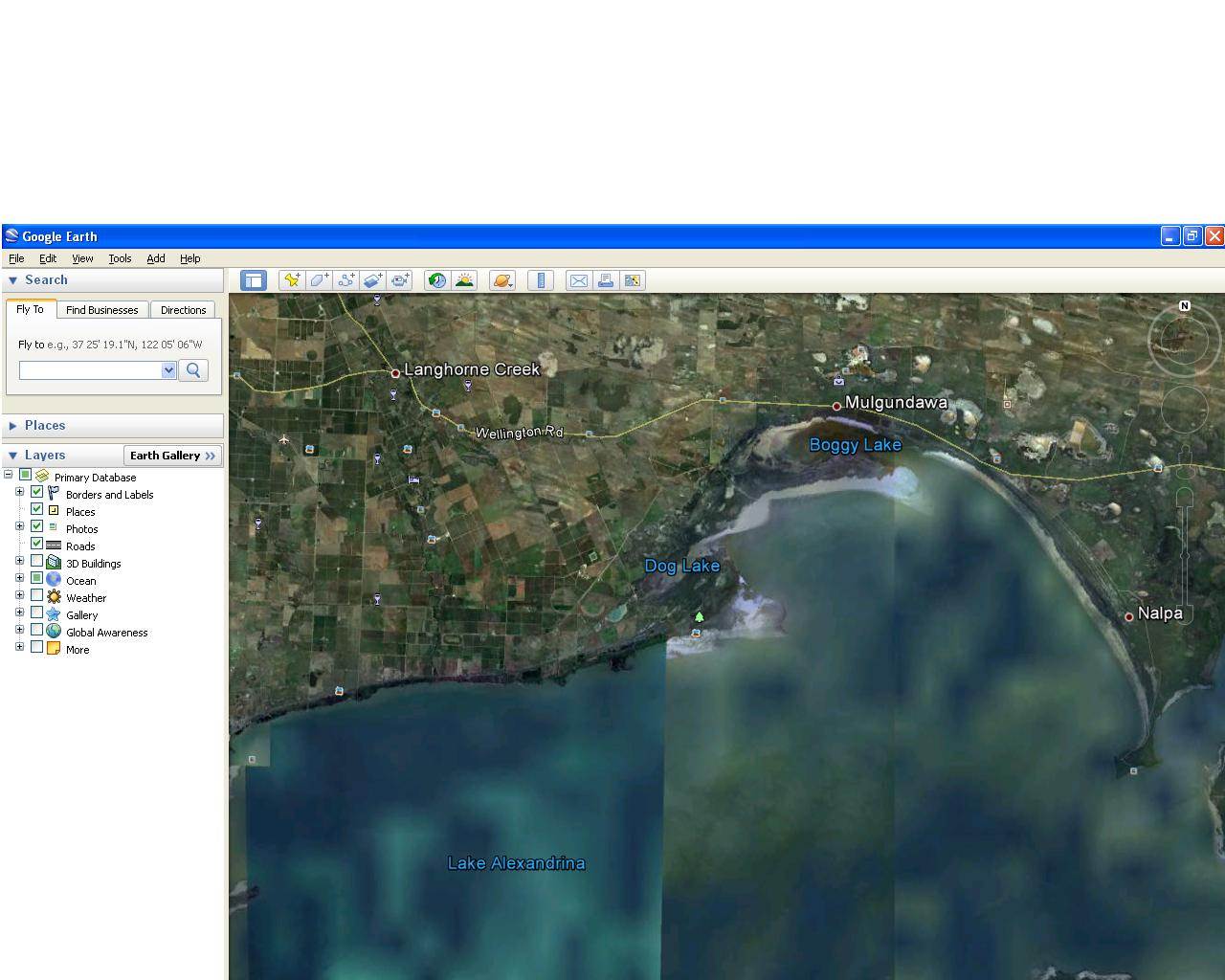Expand the Places panel

coord(13,426)
